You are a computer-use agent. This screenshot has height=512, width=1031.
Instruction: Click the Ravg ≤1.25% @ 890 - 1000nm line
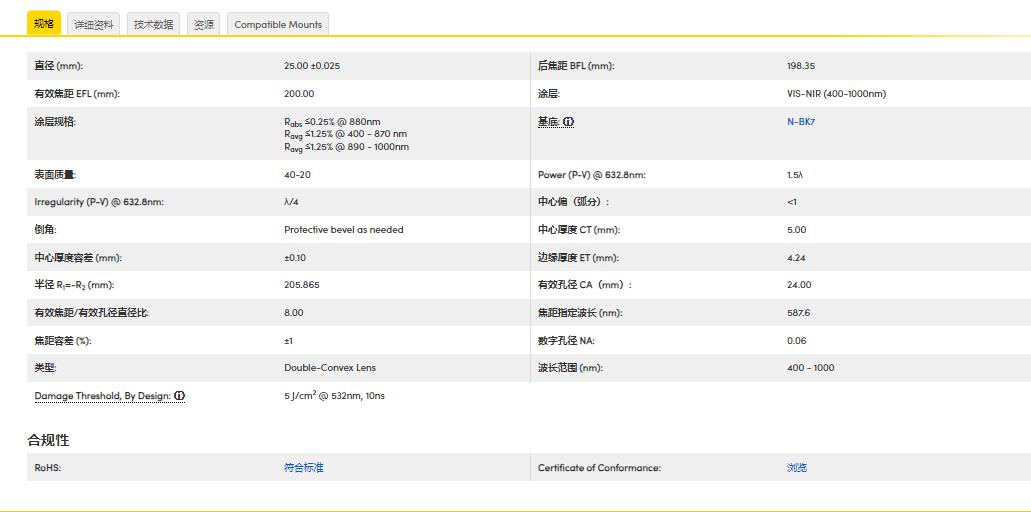347,147
